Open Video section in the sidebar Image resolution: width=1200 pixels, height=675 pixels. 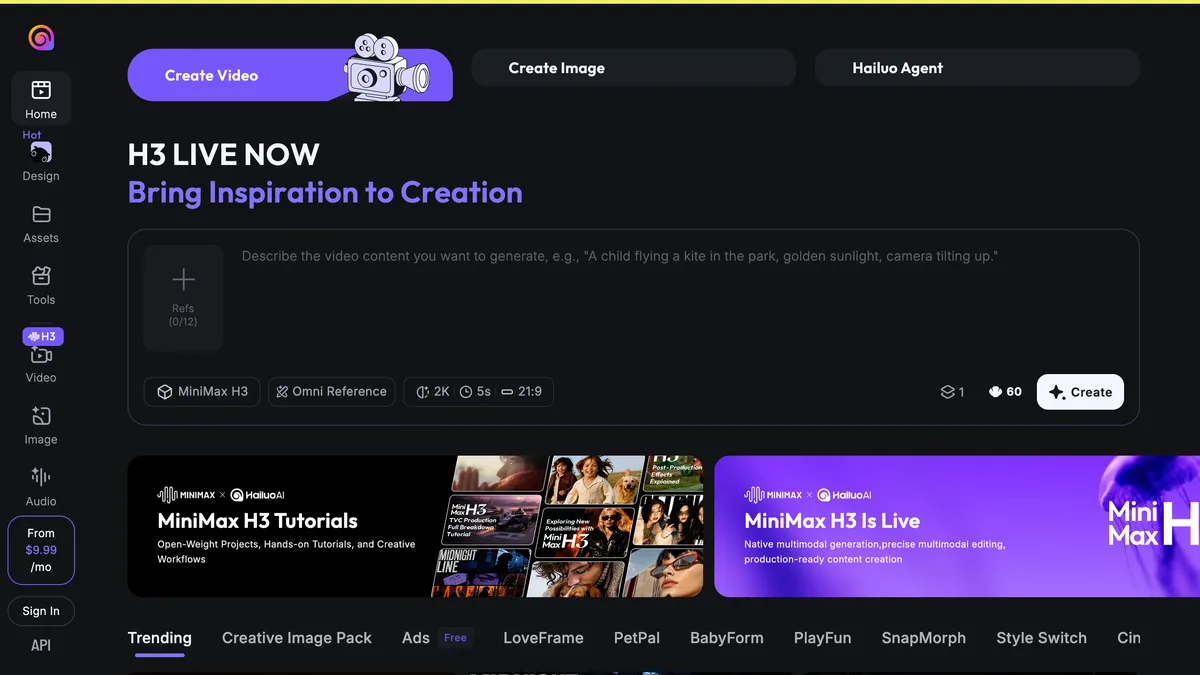click(x=41, y=364)
